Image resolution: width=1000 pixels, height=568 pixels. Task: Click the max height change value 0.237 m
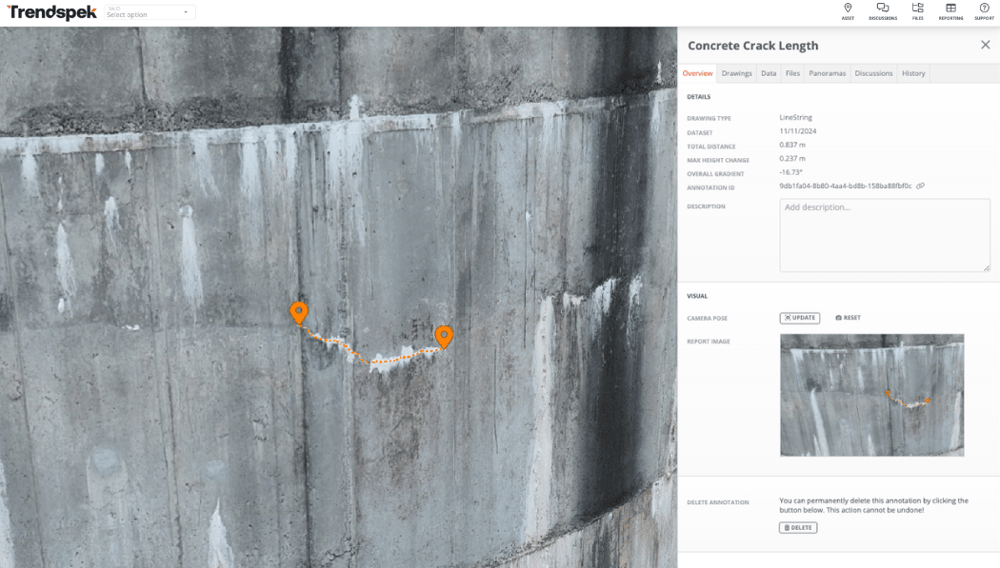coord(792,158)
